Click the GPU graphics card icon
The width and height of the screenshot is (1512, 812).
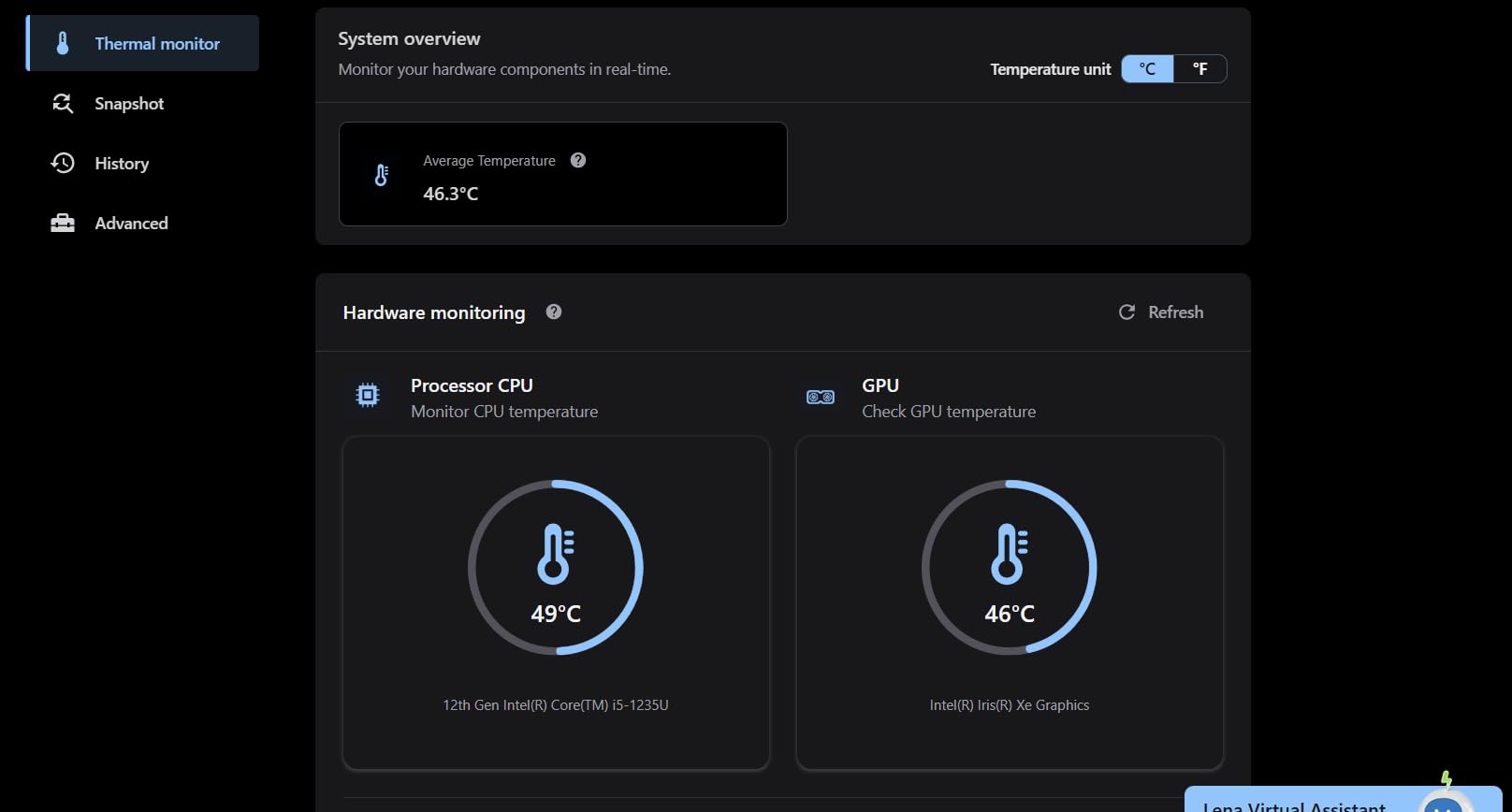click(x=821, y=398)
